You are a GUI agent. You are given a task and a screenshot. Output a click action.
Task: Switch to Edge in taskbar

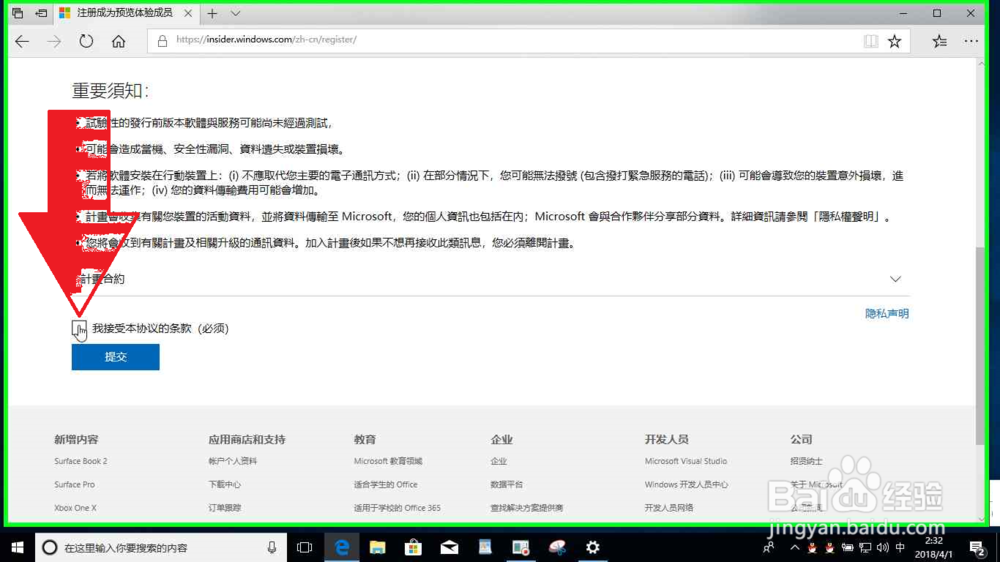click(x=342, y=547)
